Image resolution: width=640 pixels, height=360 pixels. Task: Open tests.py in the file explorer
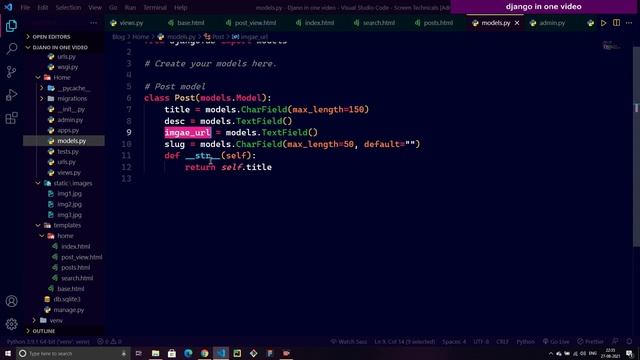68,151
